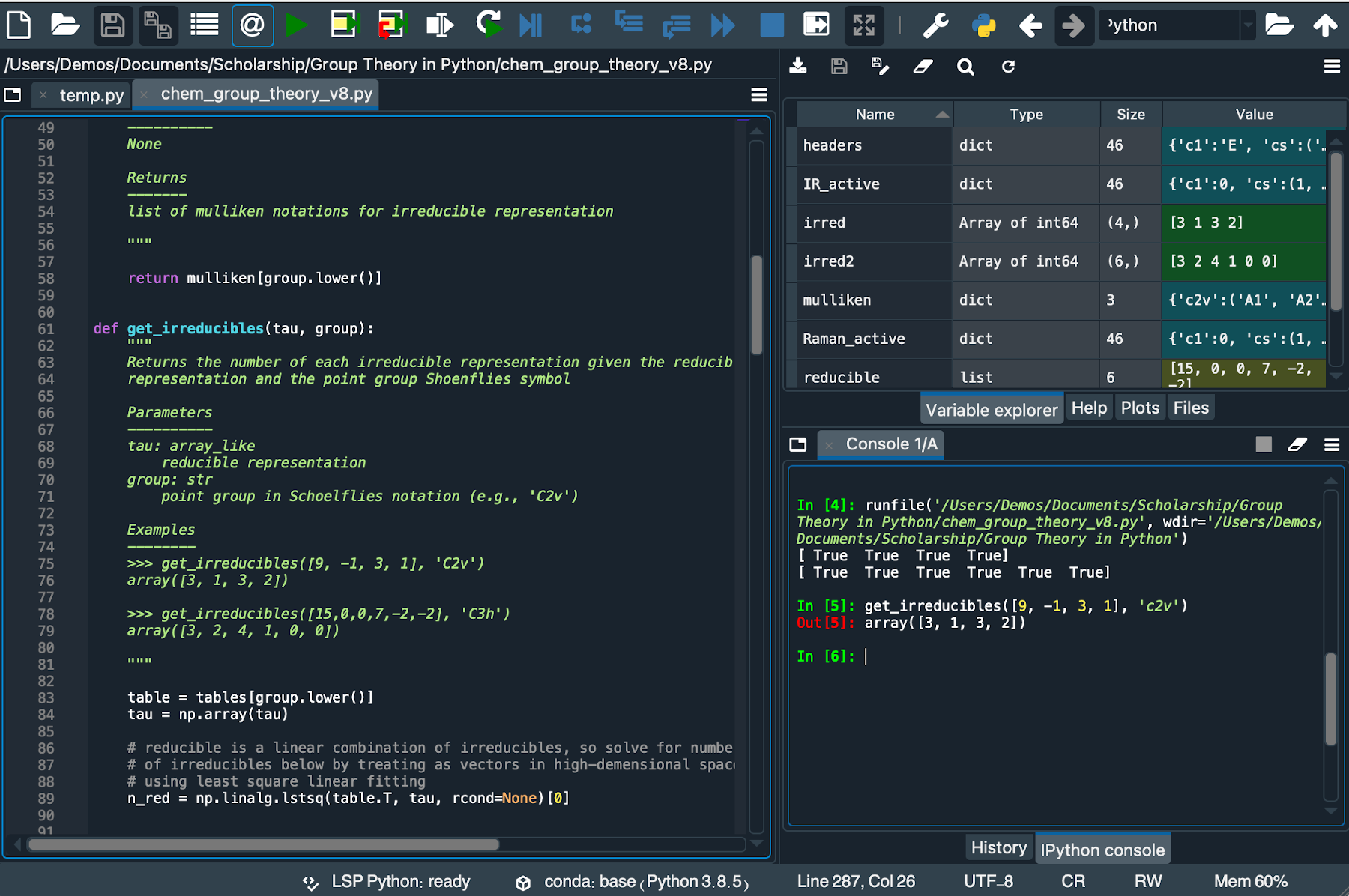Toggle the Name column sort order
This screenshot has width=1349, height=896.
pos(874,114)
